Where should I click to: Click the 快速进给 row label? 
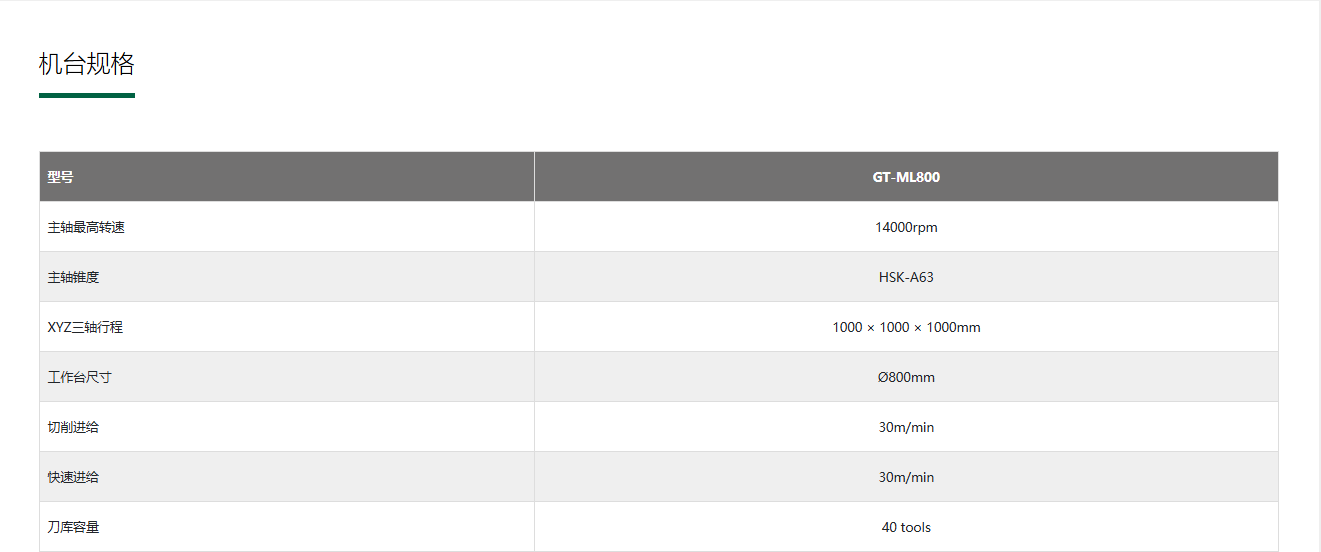[x=73, y=477]
